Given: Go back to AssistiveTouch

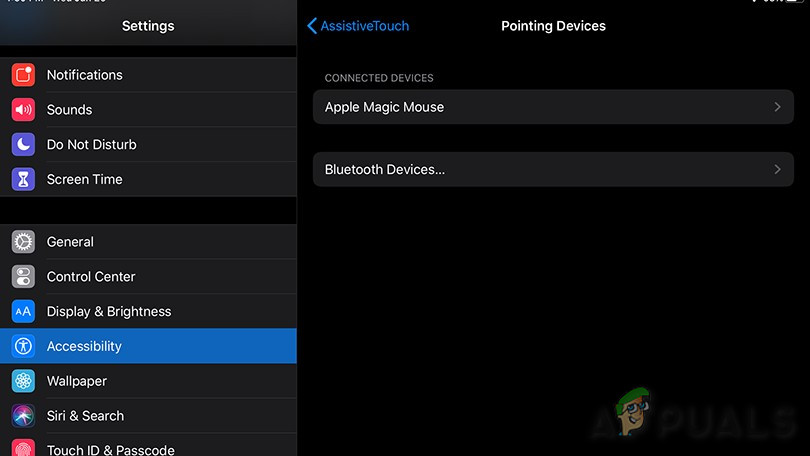Looking at the screenshot, I should [358, 26].
